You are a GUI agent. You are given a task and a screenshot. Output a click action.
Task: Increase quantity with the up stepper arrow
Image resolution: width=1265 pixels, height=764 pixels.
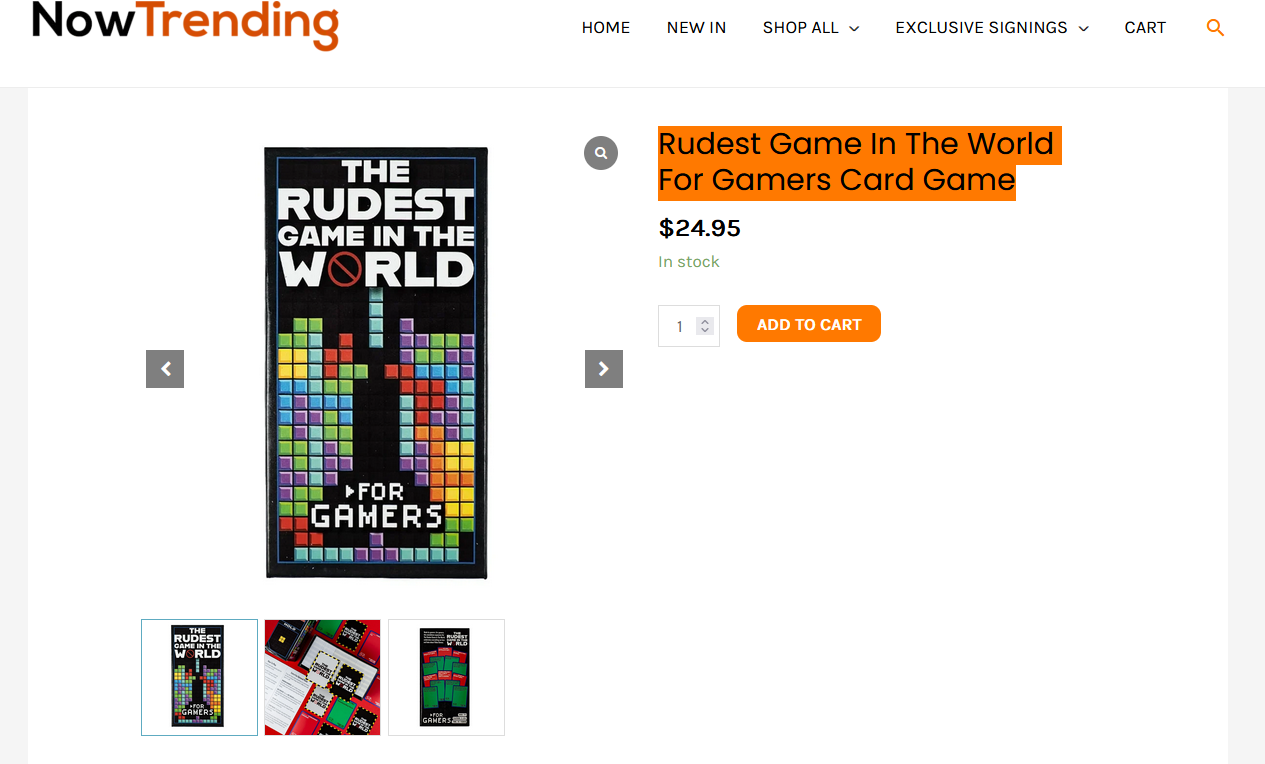click(x=705, y=321)
